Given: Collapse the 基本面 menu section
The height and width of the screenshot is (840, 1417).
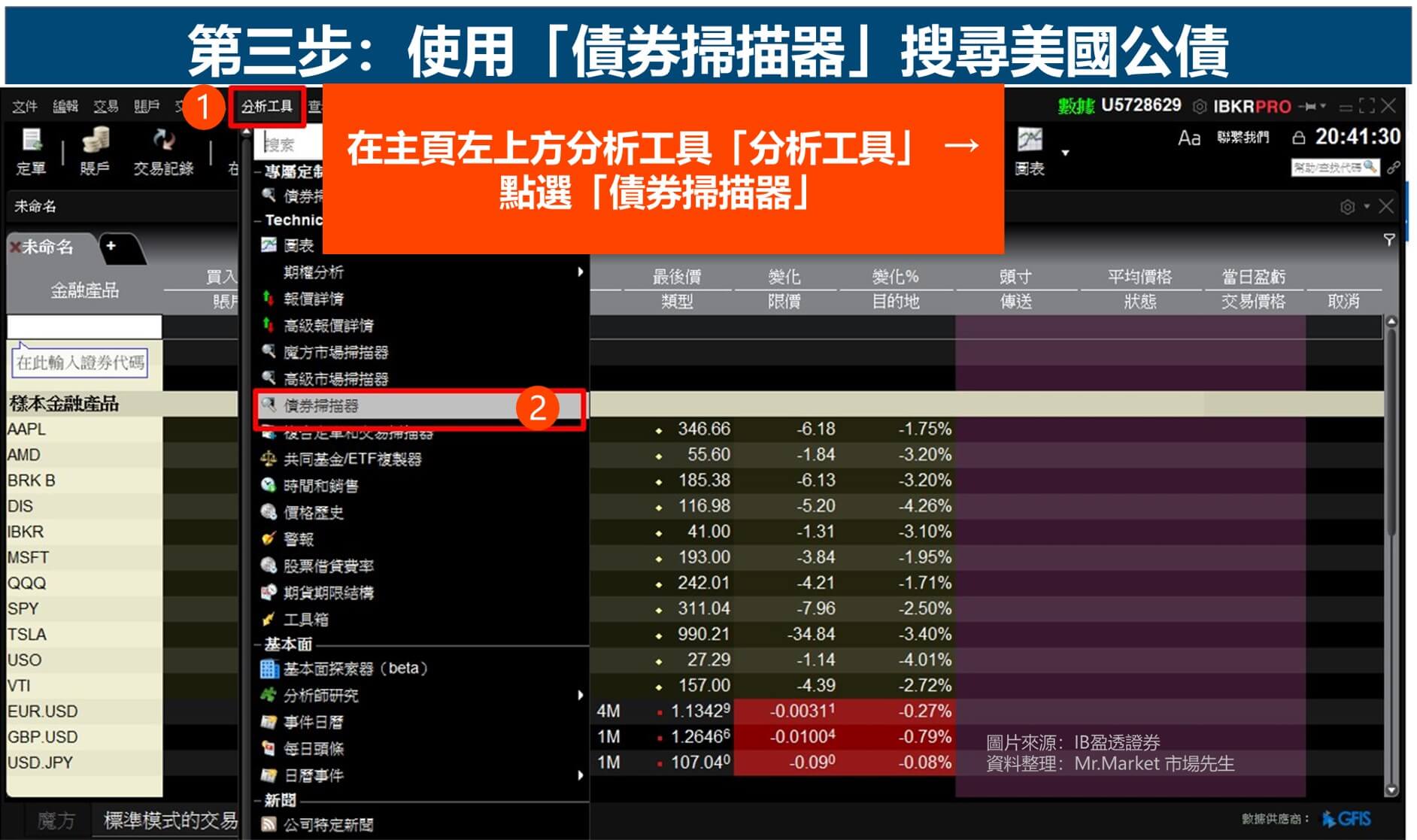Looking at the screenshot, I should 257,644.
